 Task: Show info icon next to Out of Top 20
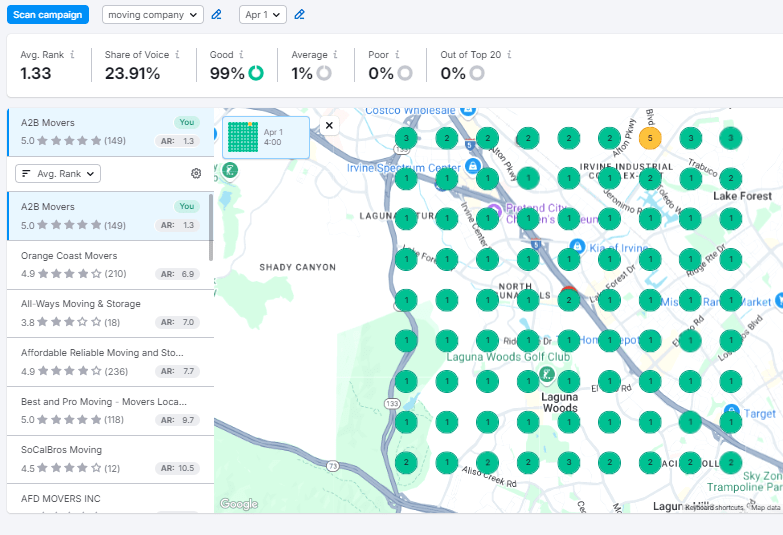509,54
